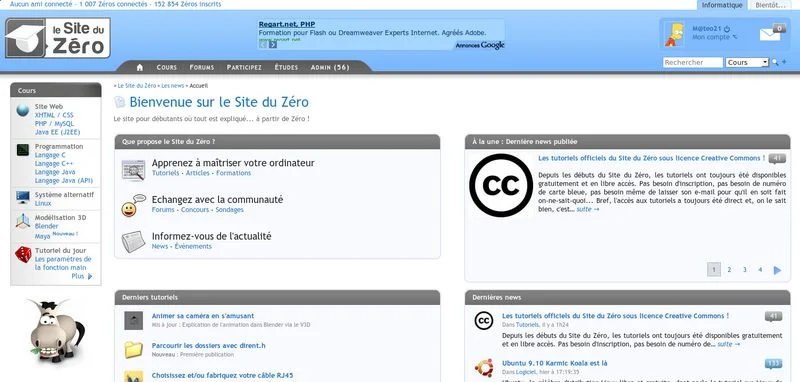Open the Forums menu

202,67
